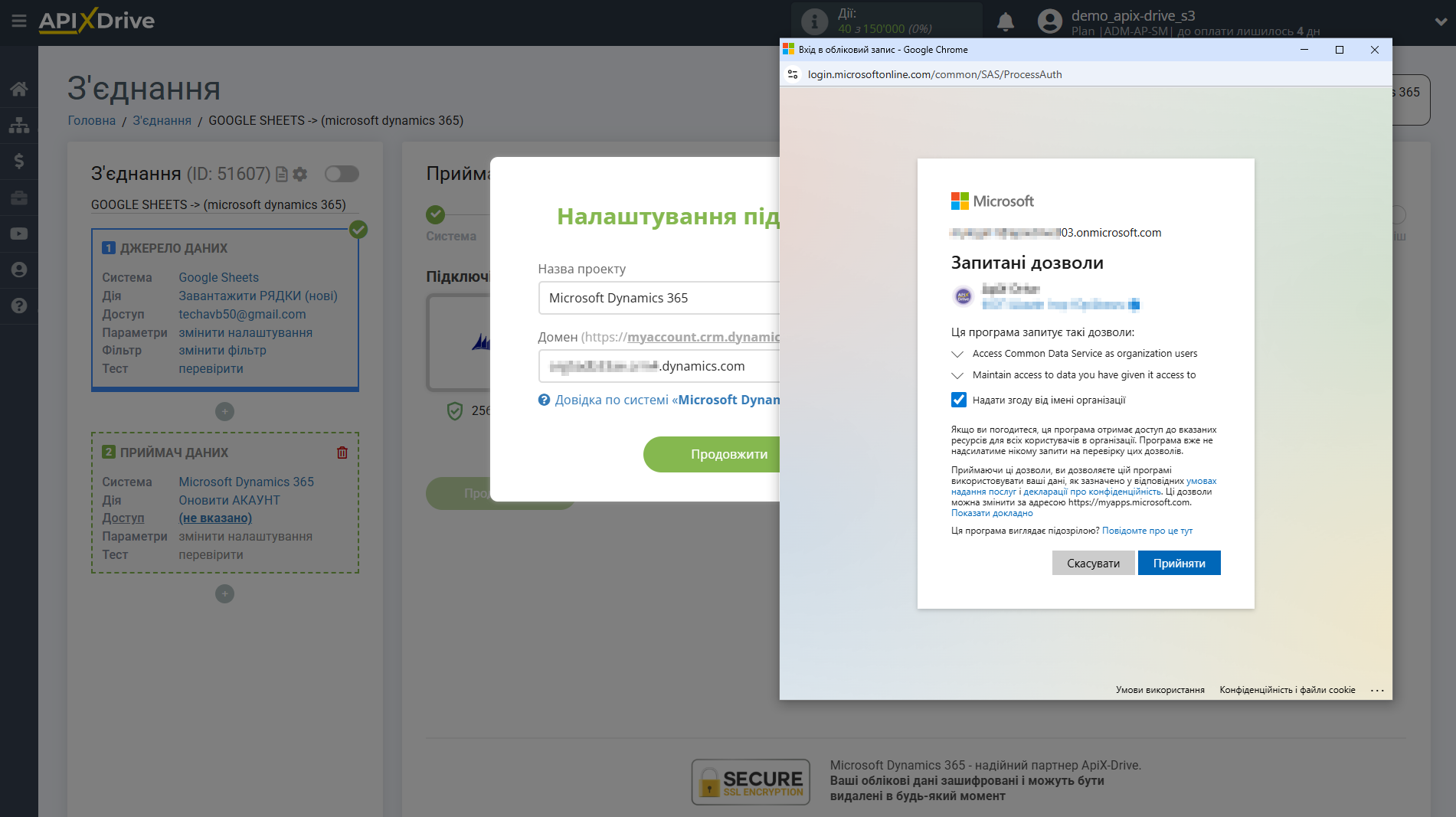Expand Maintain access to data permission
1456x817 pixels.
pos(957,375)
